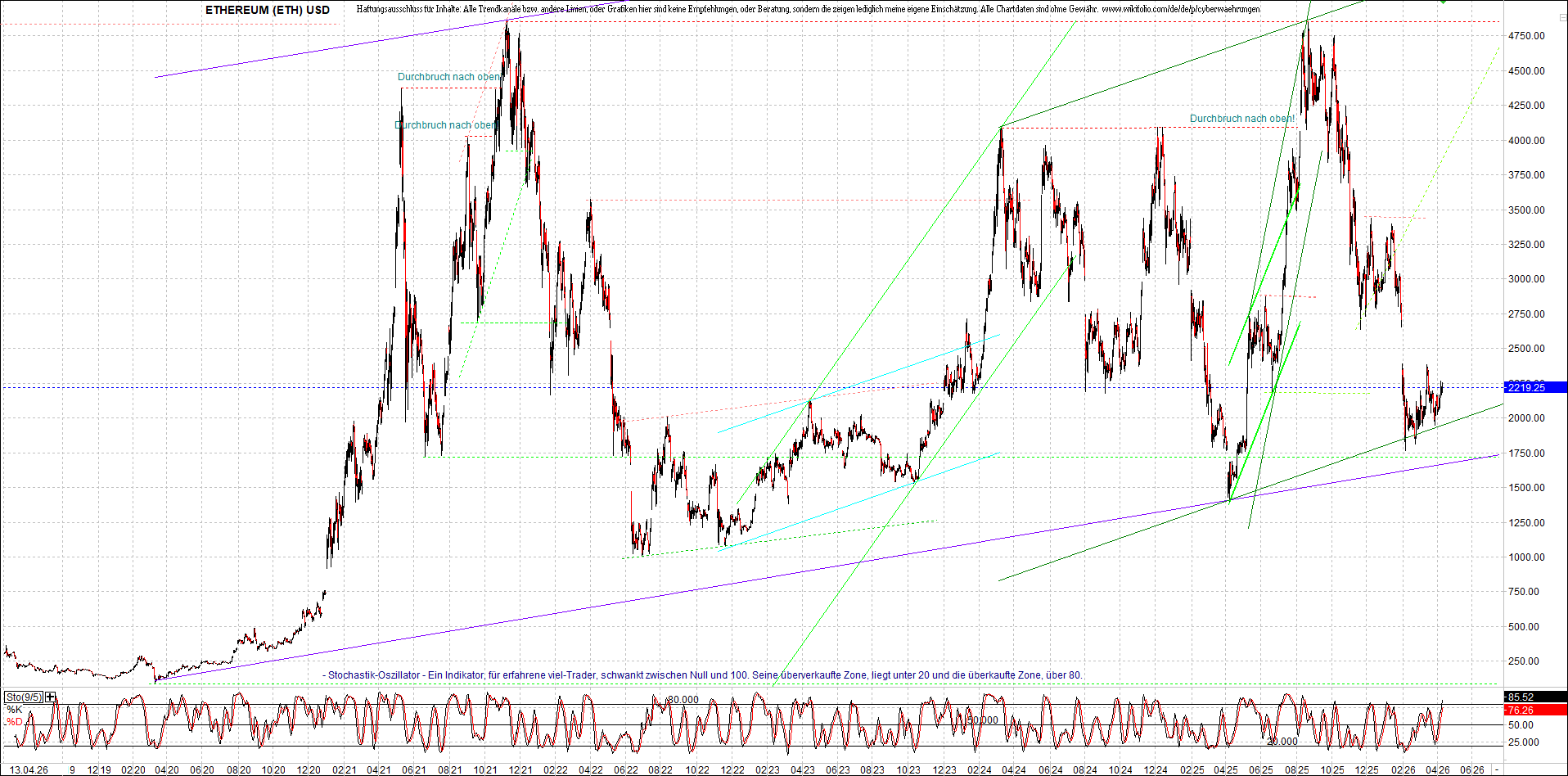
Task: Click the 02 24 time axis label
Action: [979, 769]
